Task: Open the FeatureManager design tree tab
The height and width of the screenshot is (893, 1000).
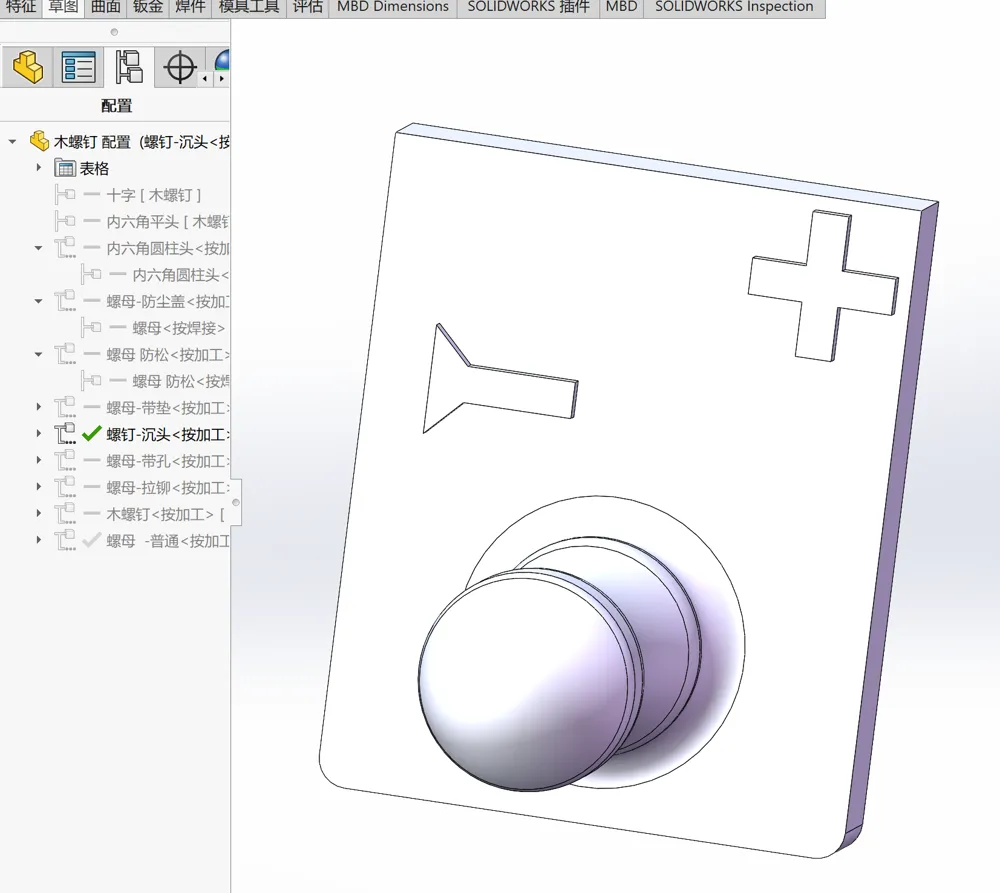Action: [x=27, y=67]
